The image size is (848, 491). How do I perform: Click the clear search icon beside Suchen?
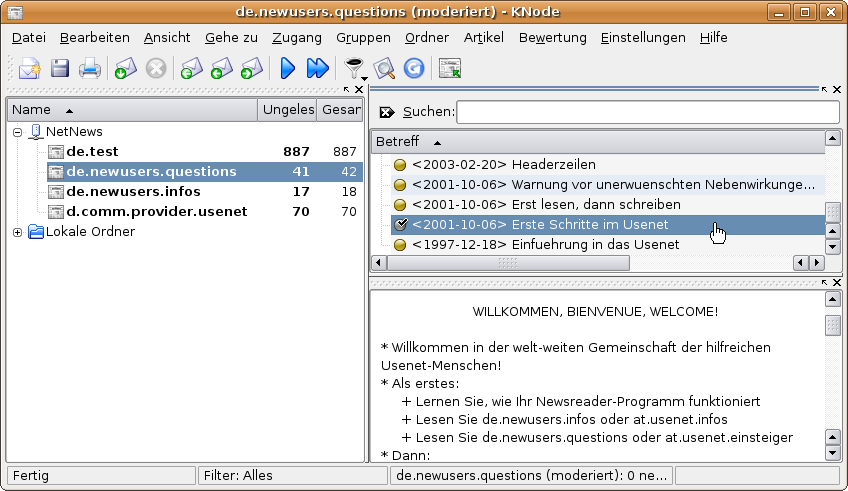[385, 112]
